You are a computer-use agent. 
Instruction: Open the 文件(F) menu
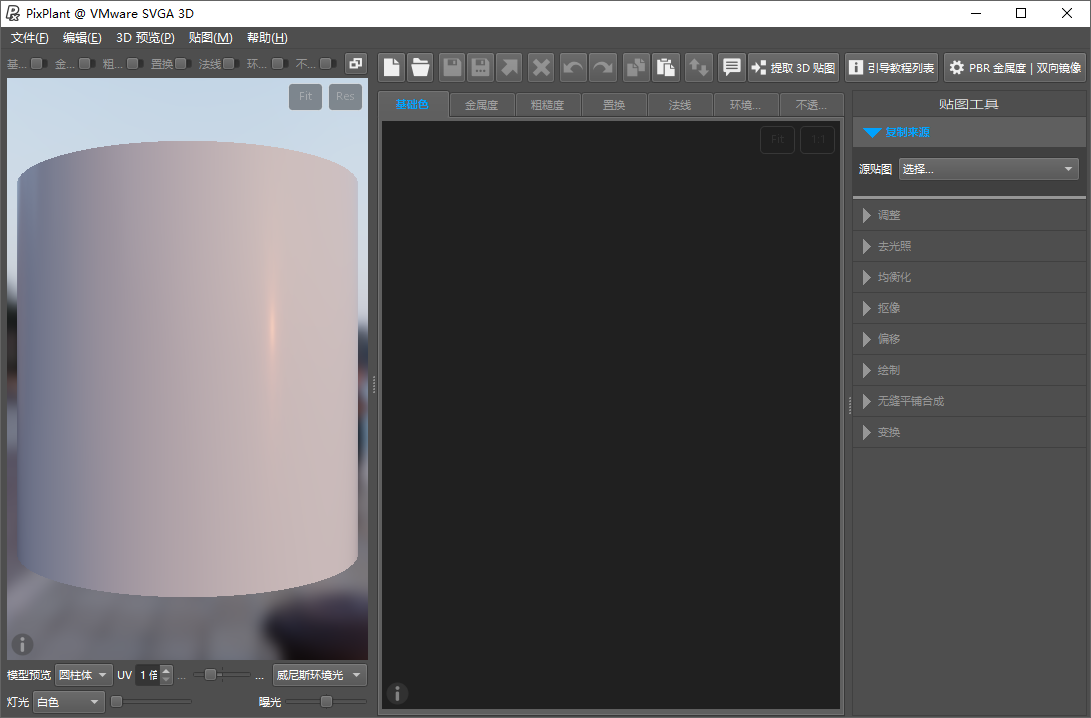point(29,38)
